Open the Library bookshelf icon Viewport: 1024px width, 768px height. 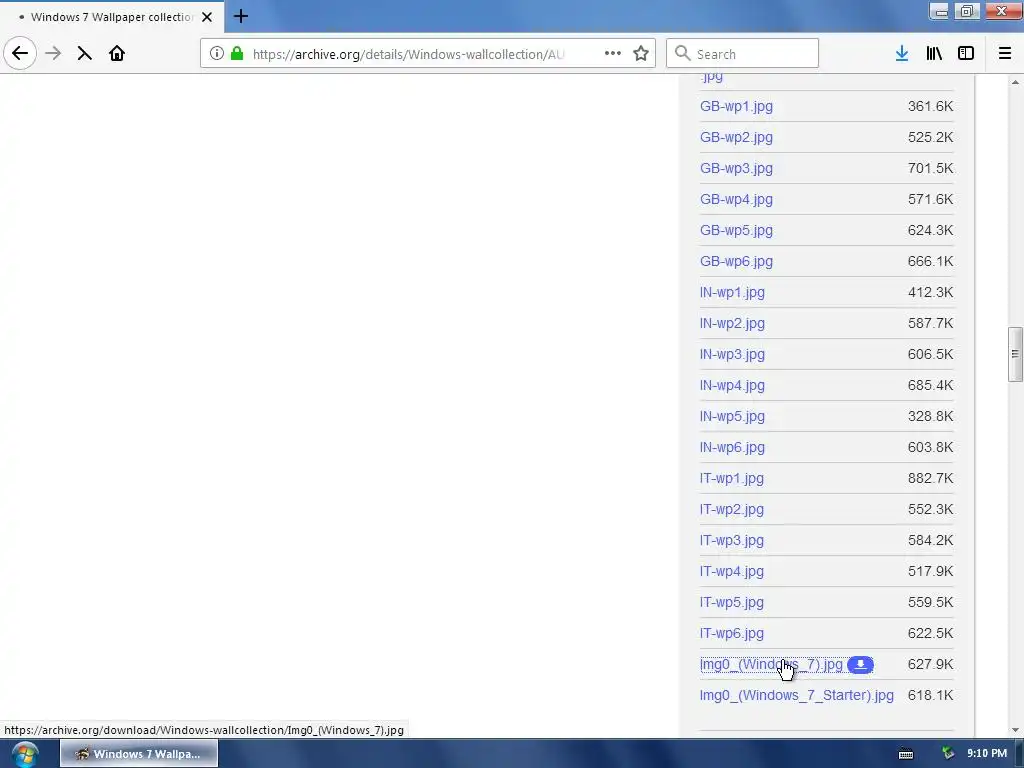[x=934, y=54]
